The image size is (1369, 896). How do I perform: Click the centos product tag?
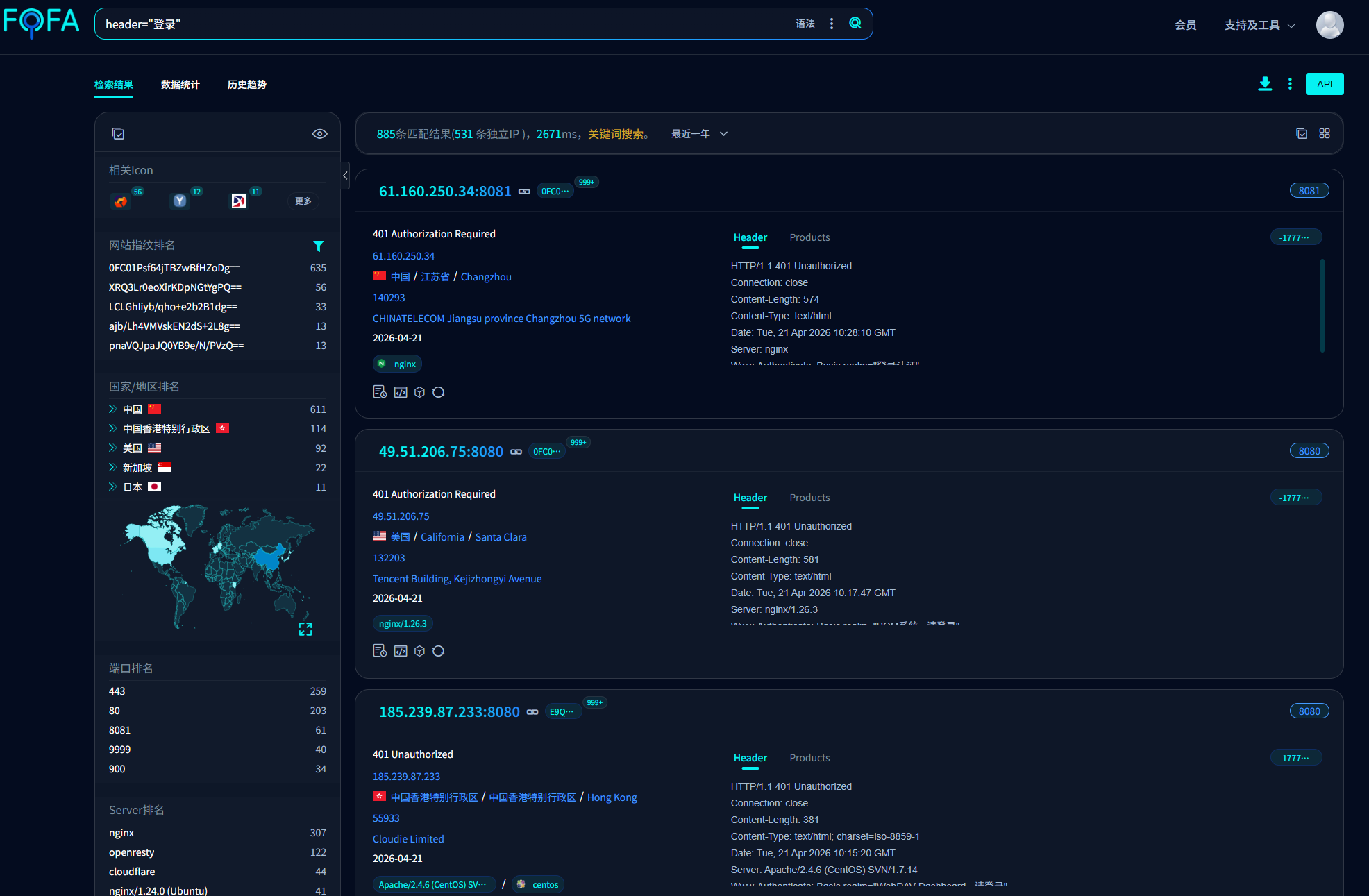click(539, 884)
